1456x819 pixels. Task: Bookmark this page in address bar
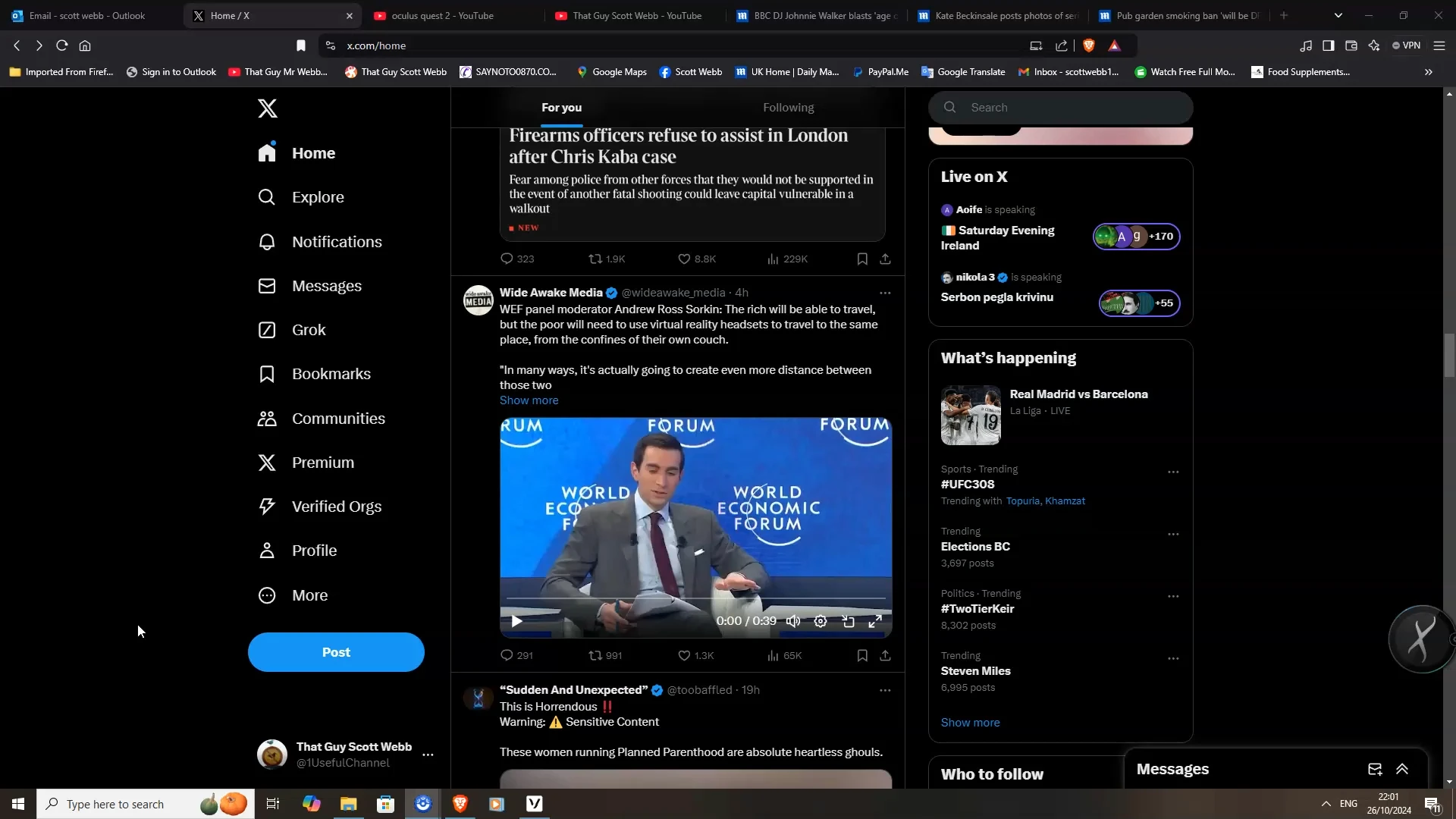pos(301,45)
